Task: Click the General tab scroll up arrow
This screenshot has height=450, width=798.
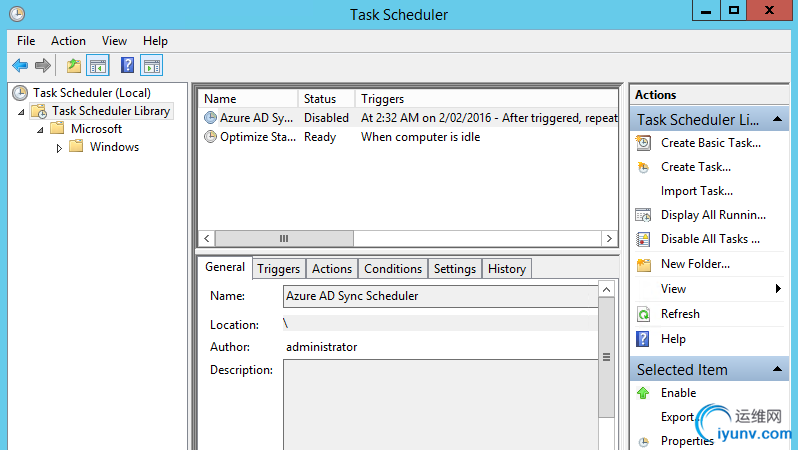Action: coord(606,290)
